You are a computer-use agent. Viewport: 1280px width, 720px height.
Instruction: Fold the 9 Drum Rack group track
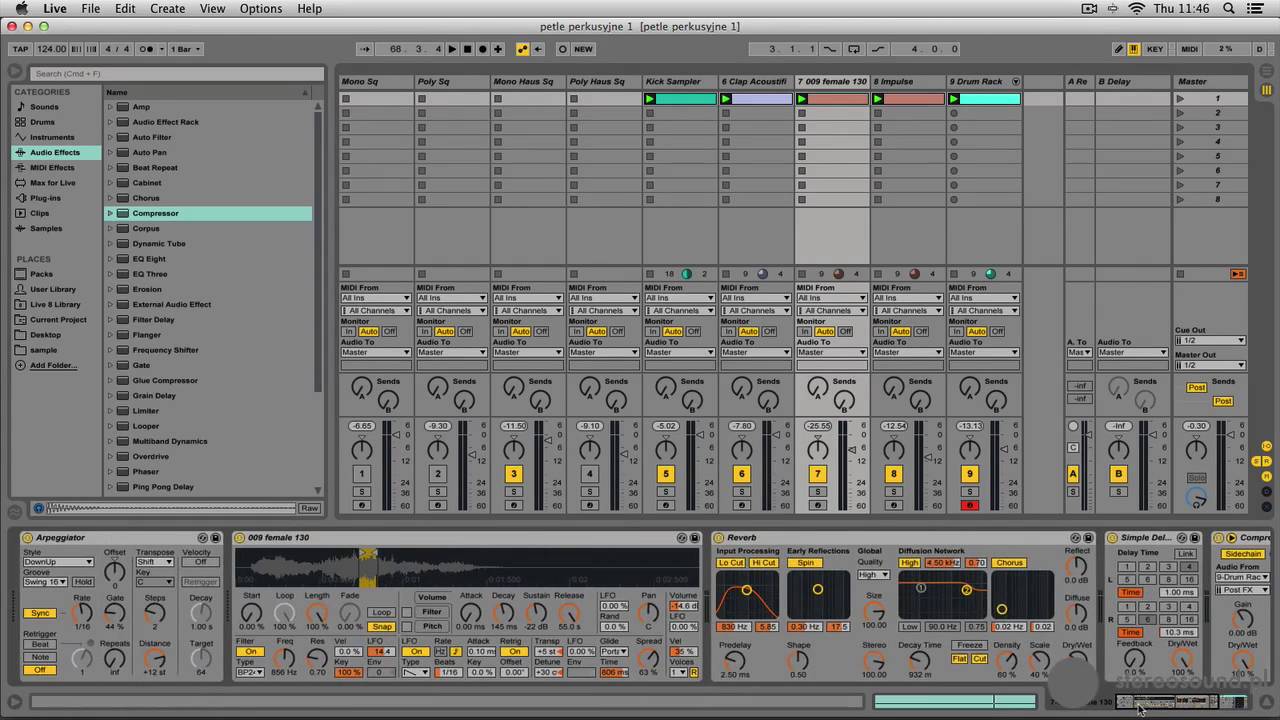(1016, 82)
